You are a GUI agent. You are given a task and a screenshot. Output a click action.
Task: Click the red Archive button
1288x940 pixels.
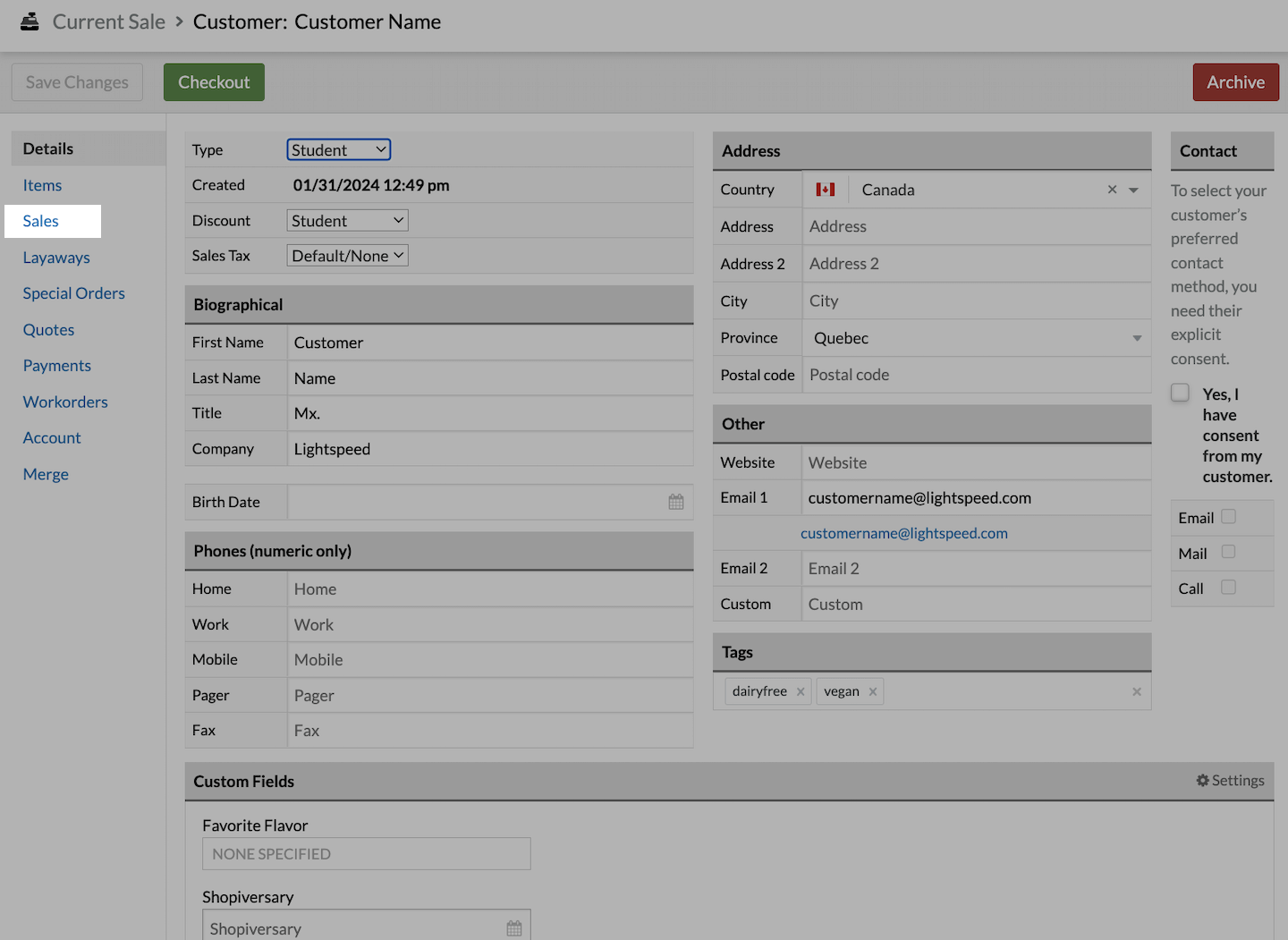click(x=1235, y=82)
